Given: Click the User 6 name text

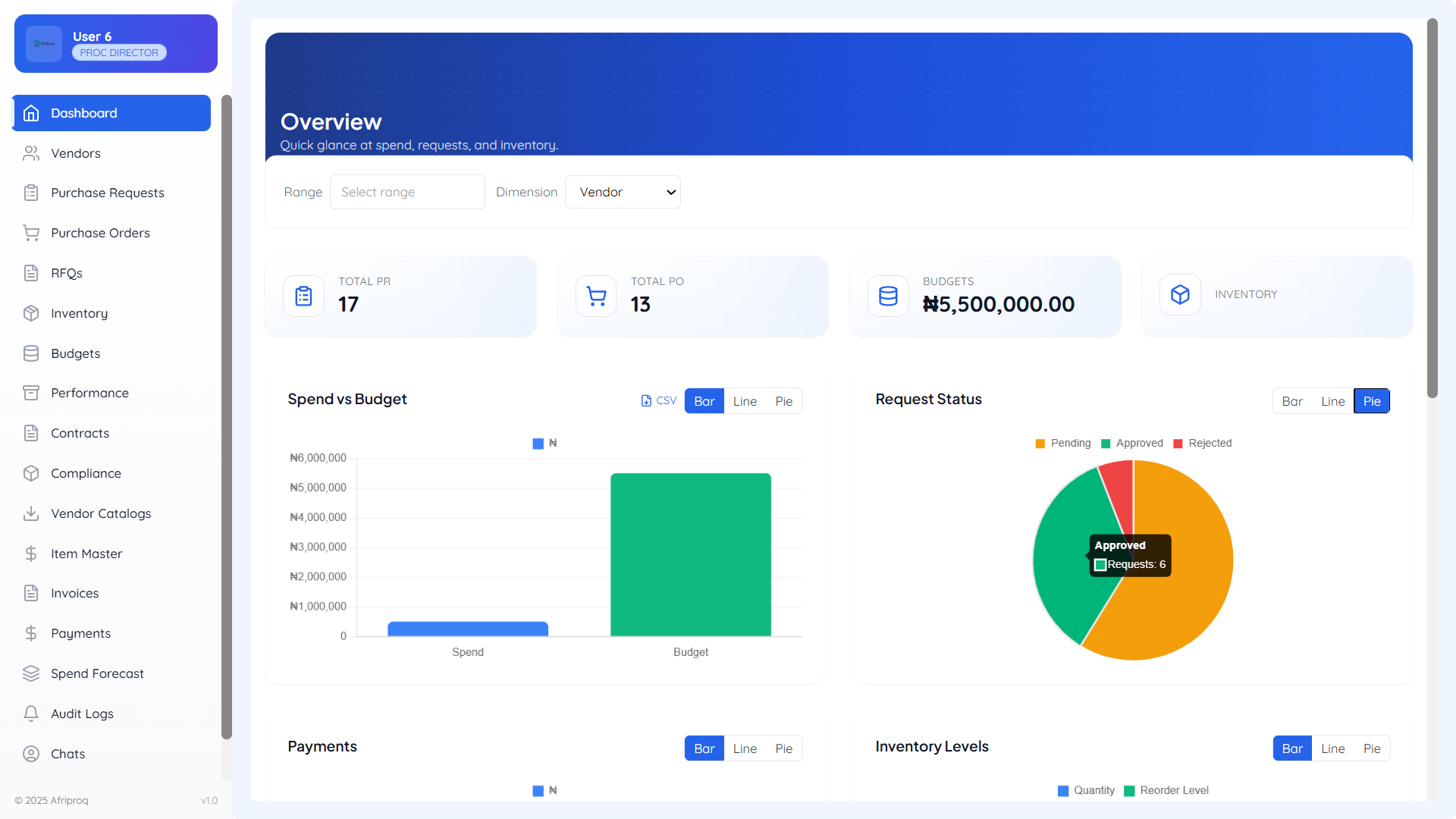Looking at the screenshot, I should pos(92,36).
